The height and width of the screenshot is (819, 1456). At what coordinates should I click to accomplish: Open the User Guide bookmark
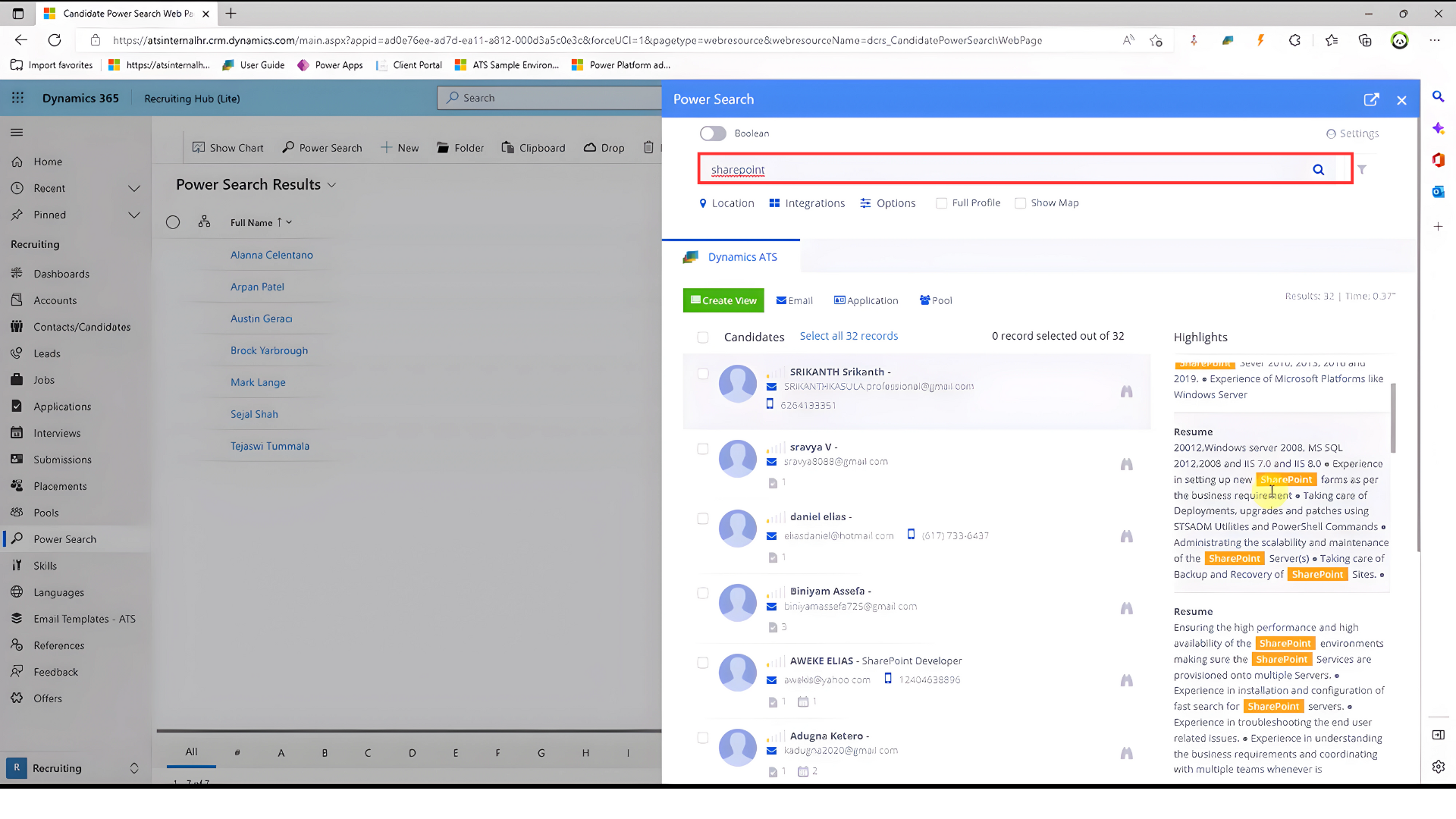[x=254, y=65]
